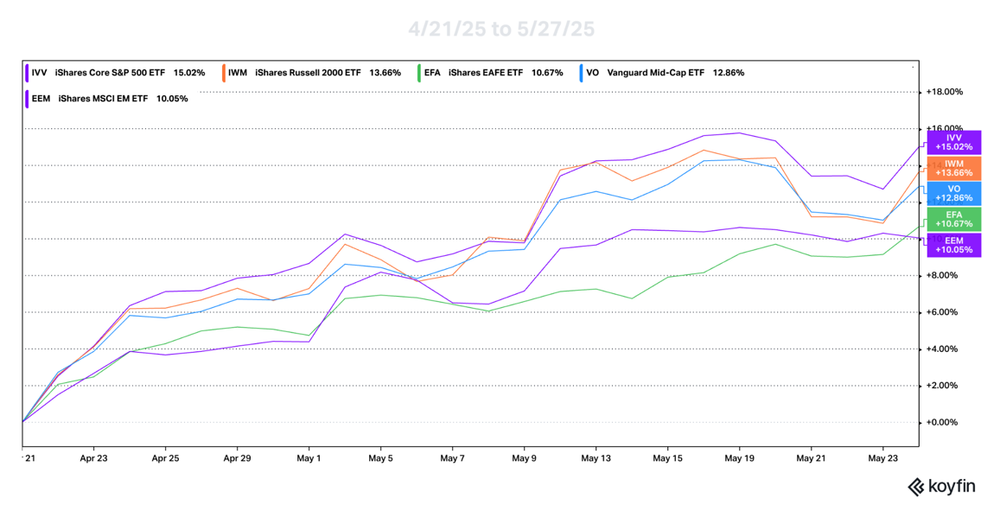Image resolution: width=1000 pixels, height=513 pixels.
Task: Select the EEM ticker in the legend
Action: coord(41,99)
